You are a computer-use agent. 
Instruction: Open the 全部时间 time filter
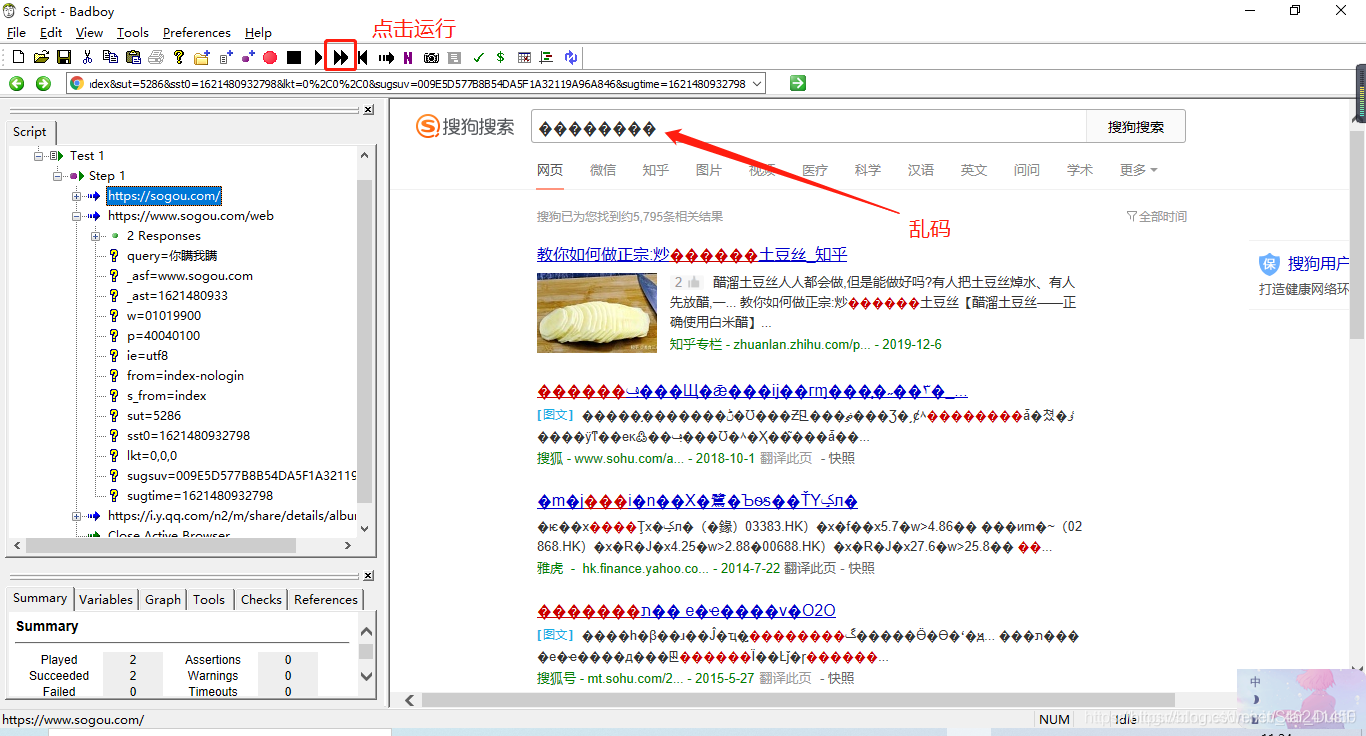click(1156, 216)
